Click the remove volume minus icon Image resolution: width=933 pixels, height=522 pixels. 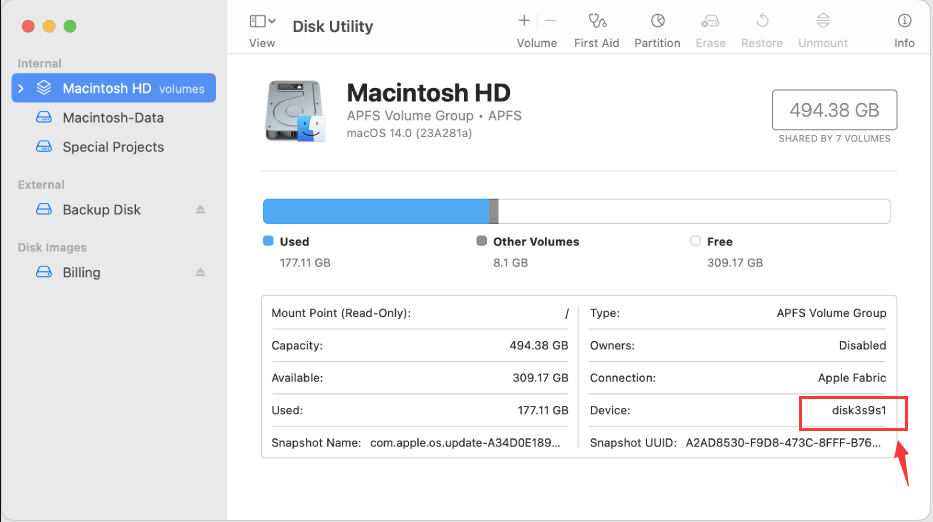pyautogui.click(x=550, y=21)
